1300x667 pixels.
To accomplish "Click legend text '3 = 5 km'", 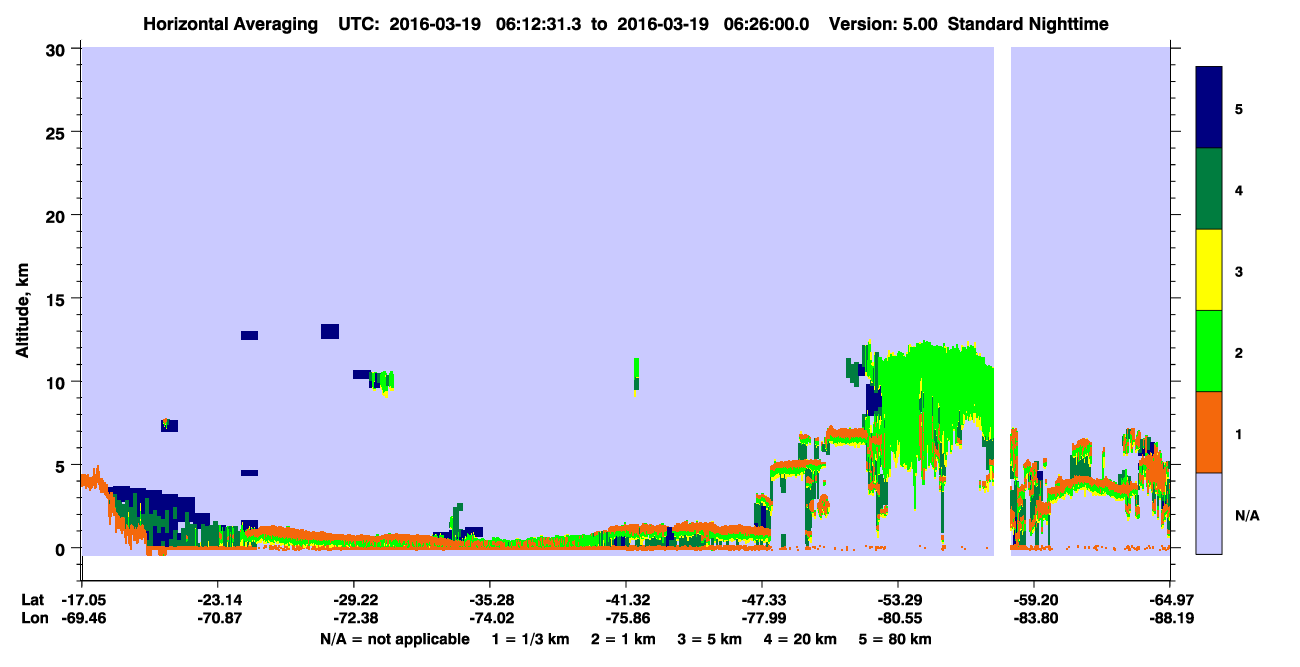I will click(710, 639).
